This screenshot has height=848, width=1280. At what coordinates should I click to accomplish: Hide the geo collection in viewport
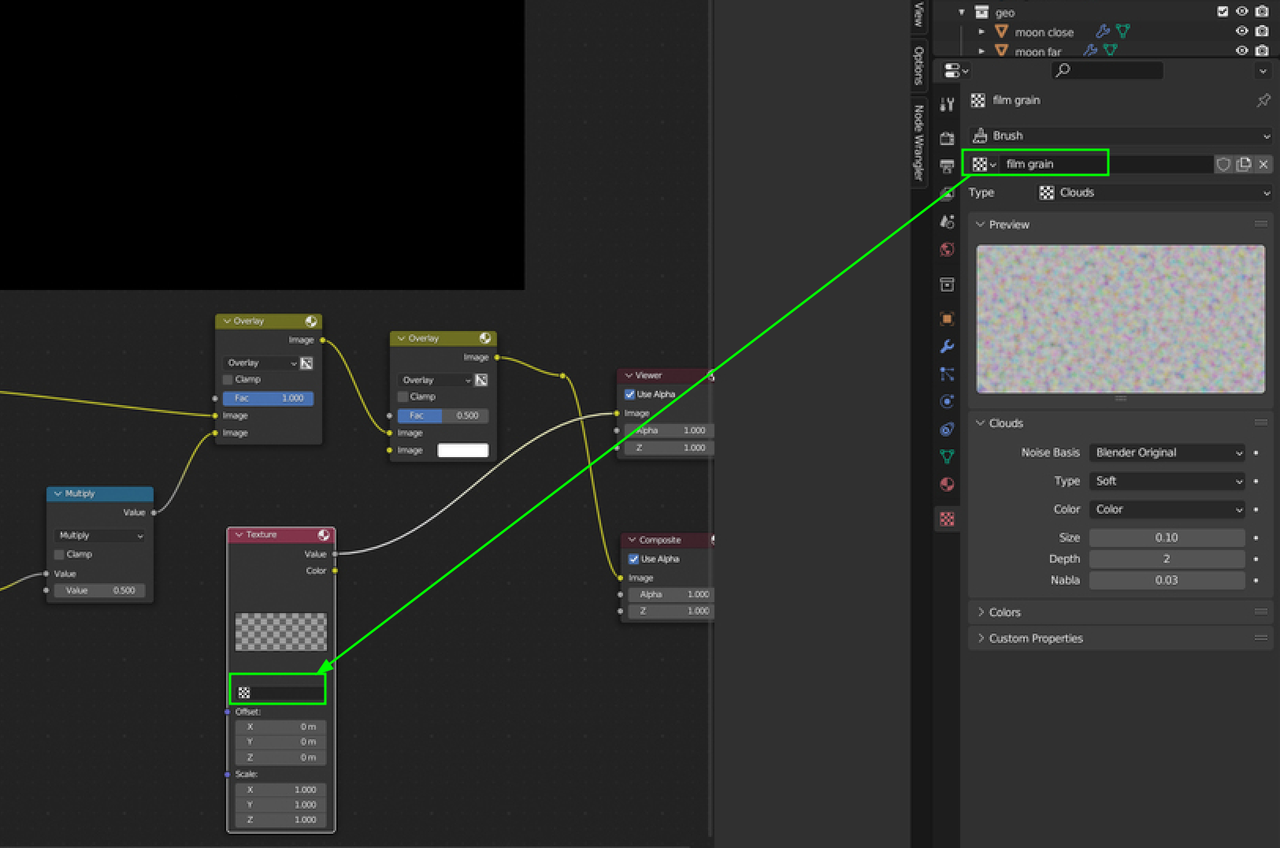[x=1242, y=12]
